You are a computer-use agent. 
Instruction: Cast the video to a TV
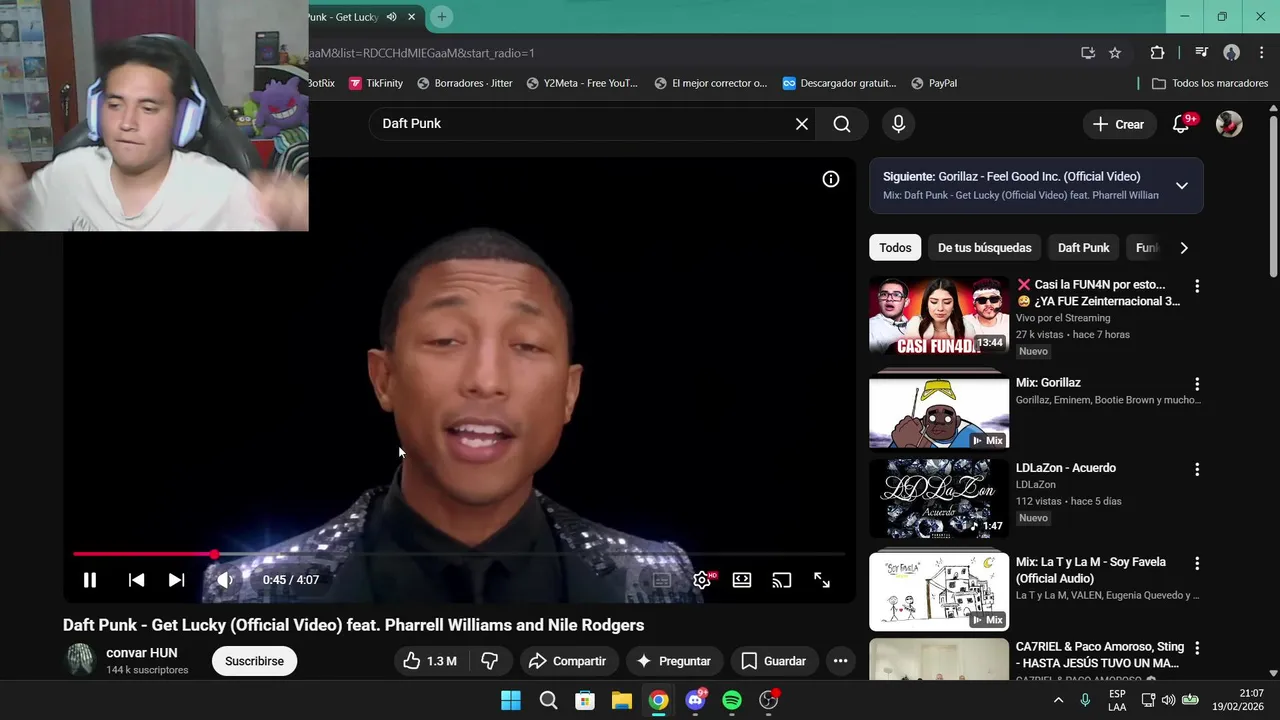click(x=782, y=580)
